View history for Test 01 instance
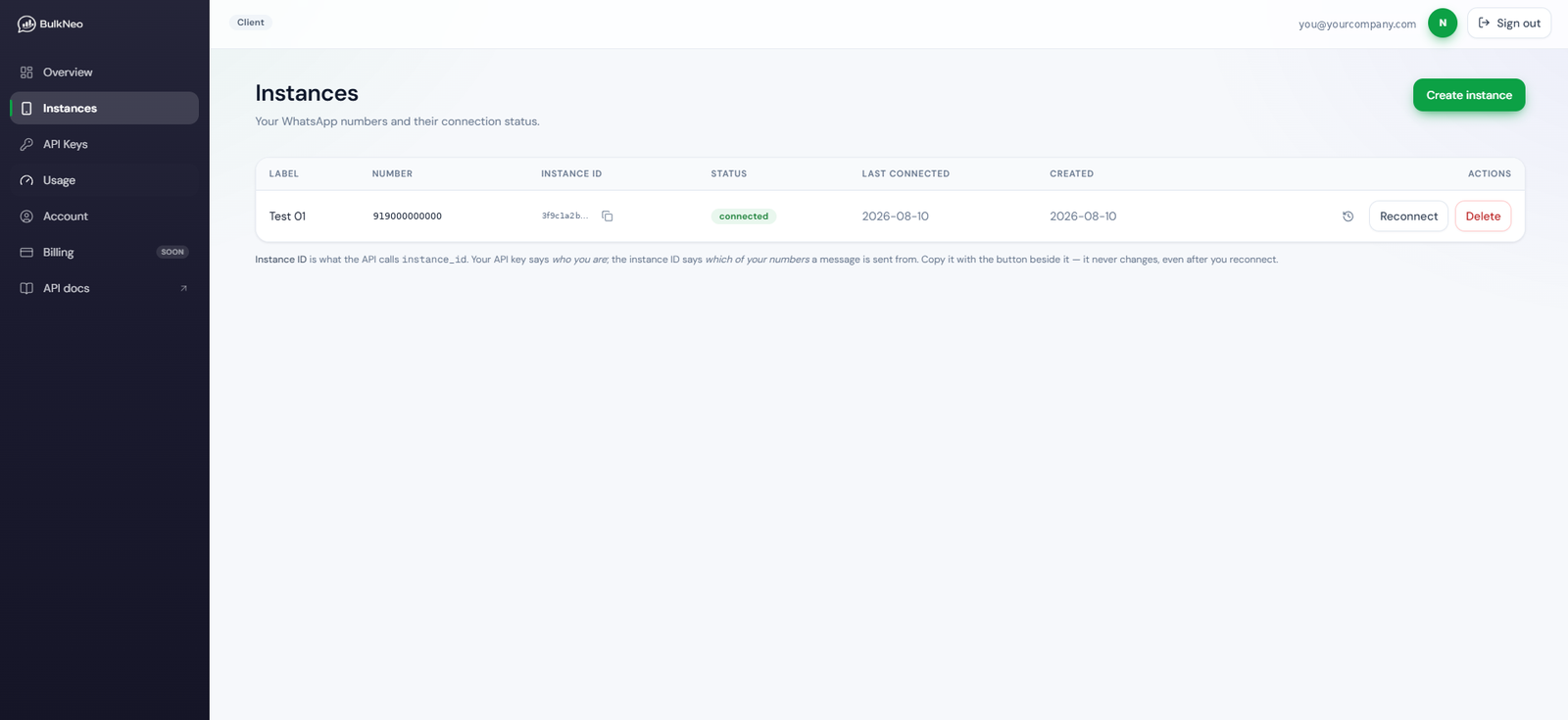The image size is (1568, 720). [x=1347, y=216]
